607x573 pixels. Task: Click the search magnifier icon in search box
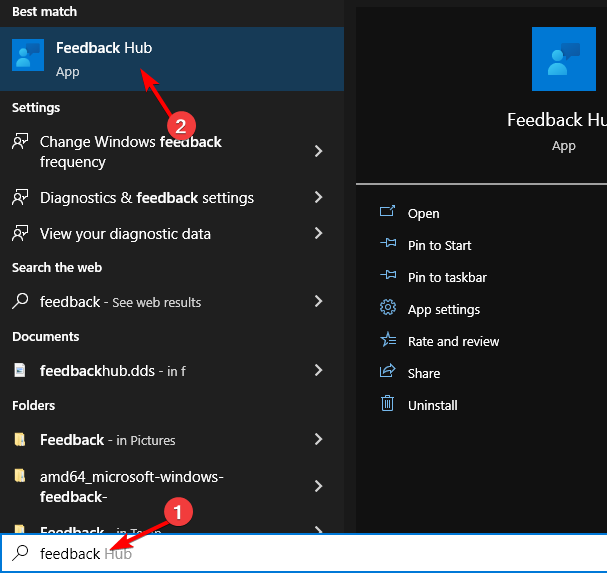pos(20,552)
